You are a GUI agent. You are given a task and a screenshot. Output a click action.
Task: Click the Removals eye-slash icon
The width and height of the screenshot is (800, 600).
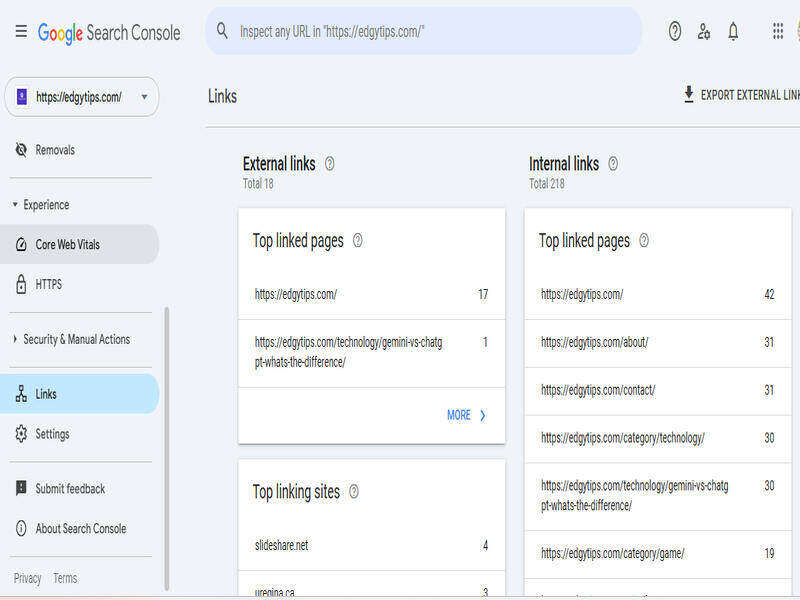coord(21,150)
